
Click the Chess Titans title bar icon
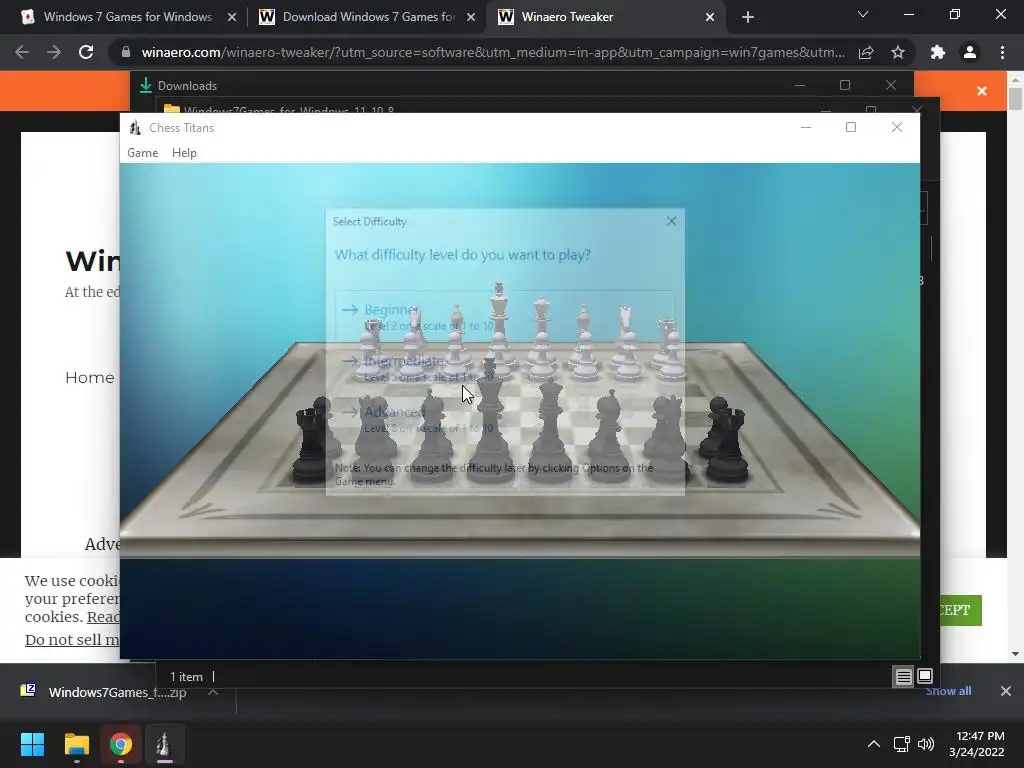point(135,127)
